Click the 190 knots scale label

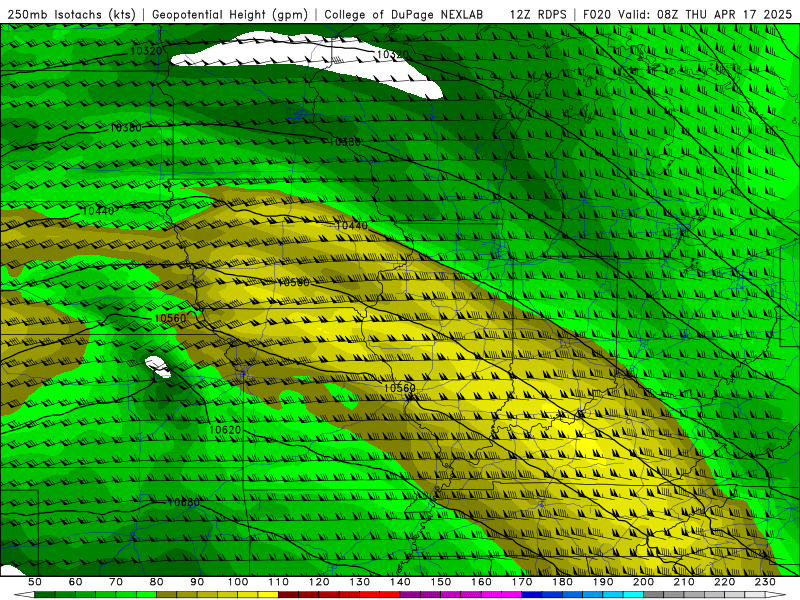[x=603, y=582]
